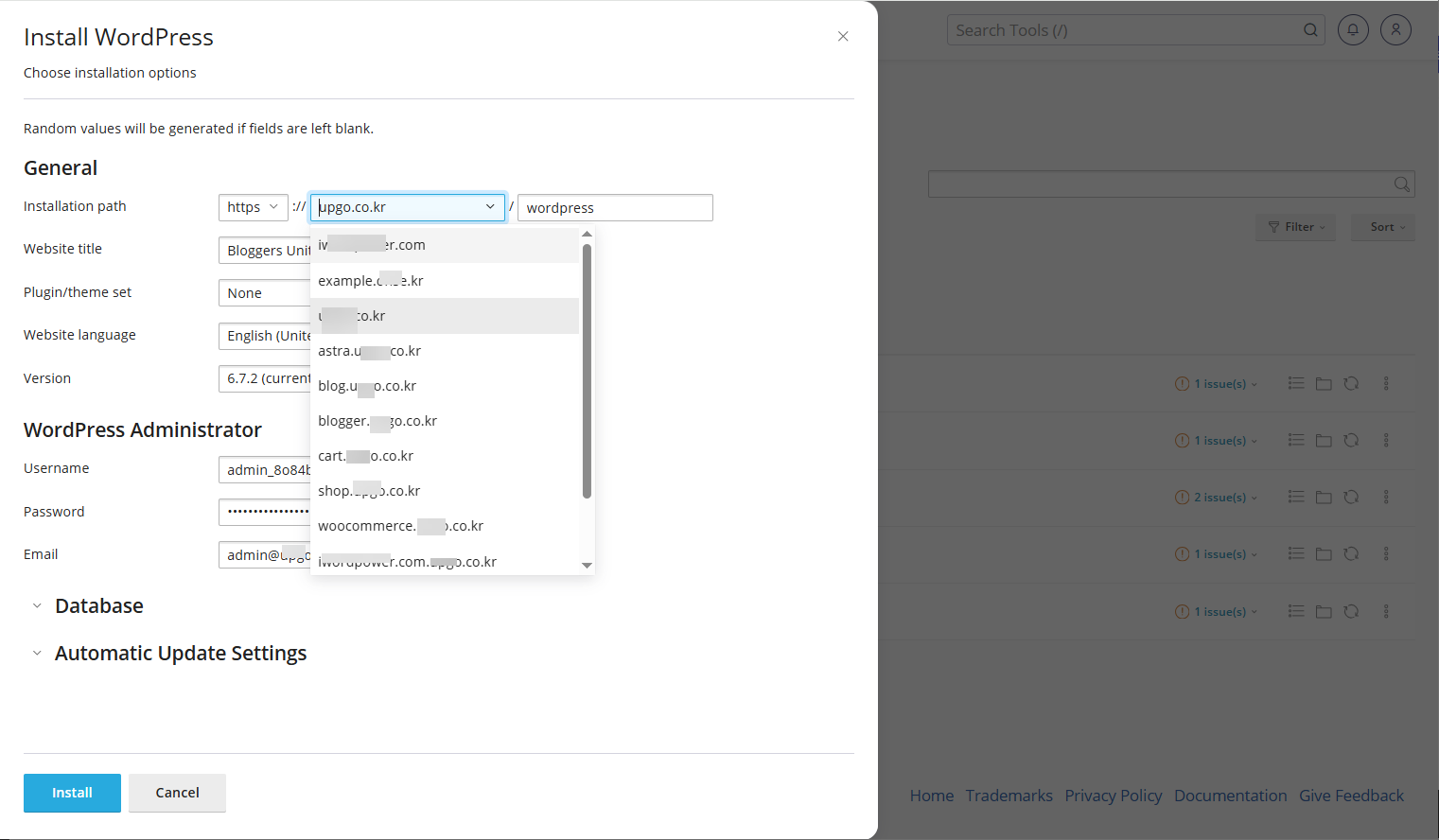
Task: Click the Search Tools magnifier icon
Action: [x=1310, y=30]
